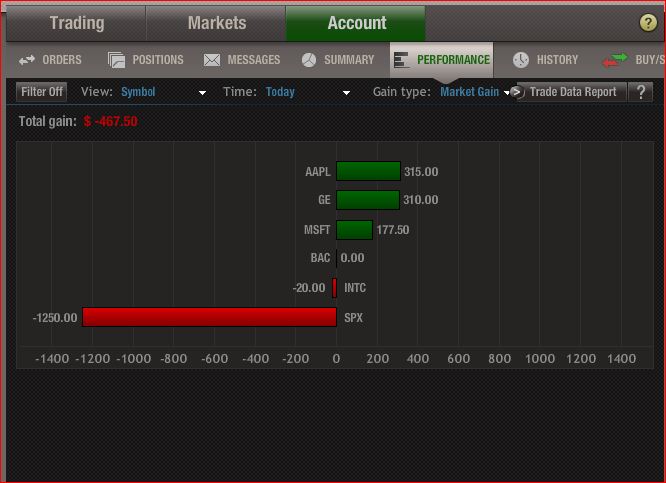Click the GE symbol label
Viewport: 666px width, 483px height.
pos(324,200)
